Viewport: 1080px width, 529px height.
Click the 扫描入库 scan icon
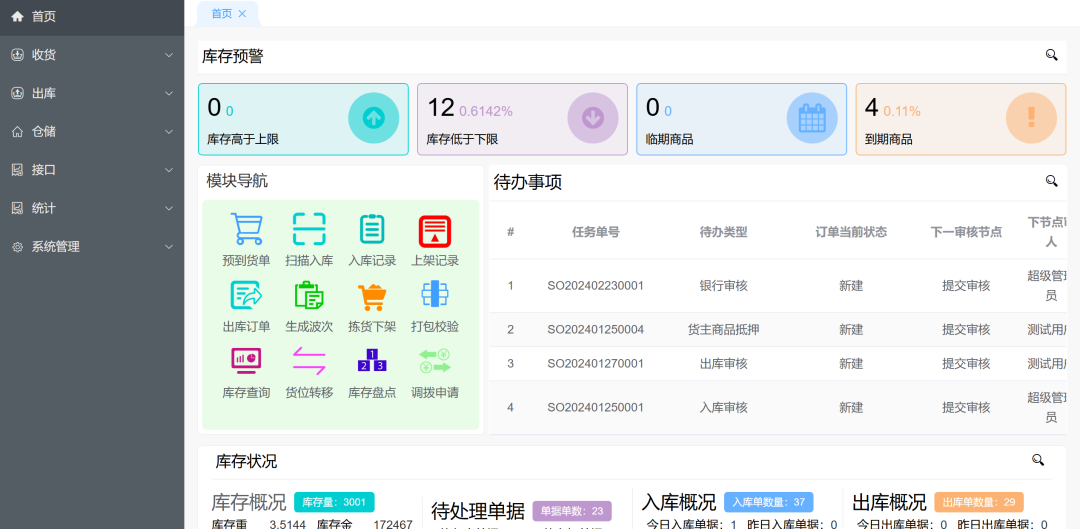(309, 231)
